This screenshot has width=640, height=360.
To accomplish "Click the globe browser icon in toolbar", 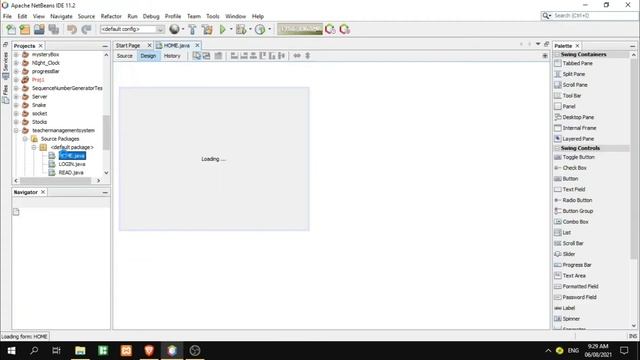I will 174,29.
